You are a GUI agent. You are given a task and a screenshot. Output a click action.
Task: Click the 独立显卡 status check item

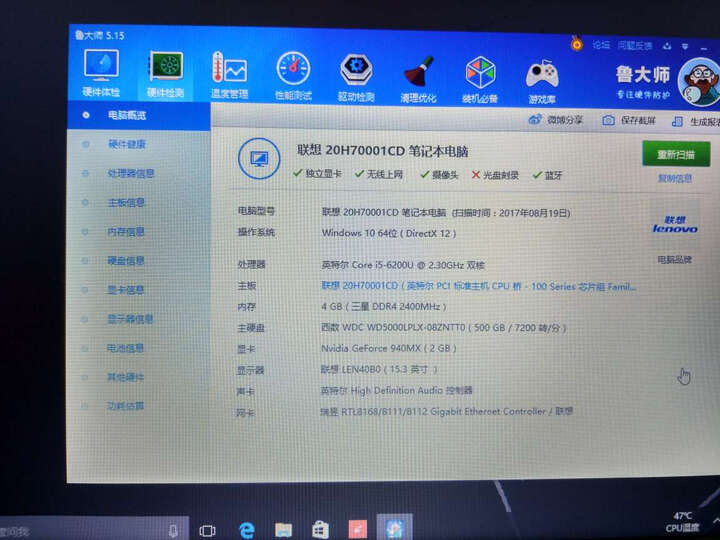click(x=317, y=174)
